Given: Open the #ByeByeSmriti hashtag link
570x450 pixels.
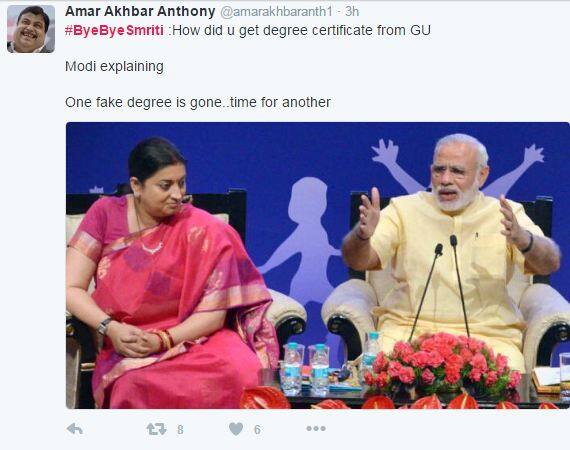Looking at the screenshot, I should [114, 30].
